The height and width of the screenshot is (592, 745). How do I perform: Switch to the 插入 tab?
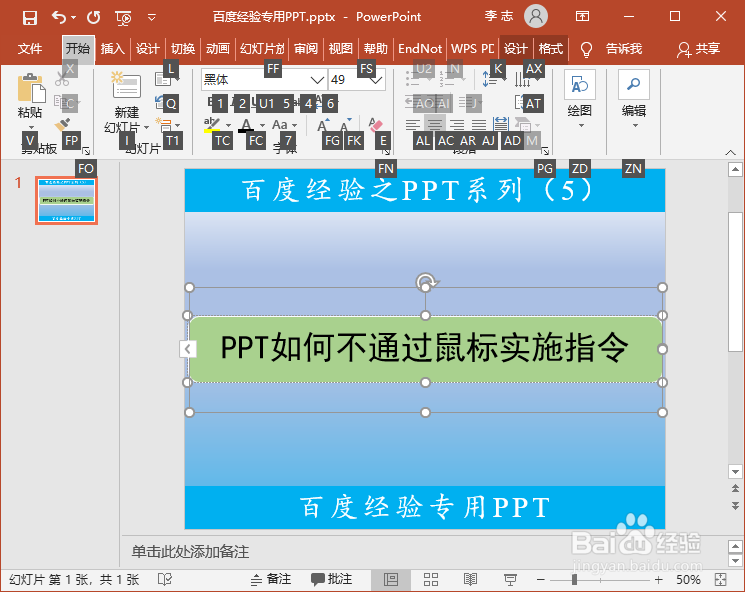click(x=113, y=48)
